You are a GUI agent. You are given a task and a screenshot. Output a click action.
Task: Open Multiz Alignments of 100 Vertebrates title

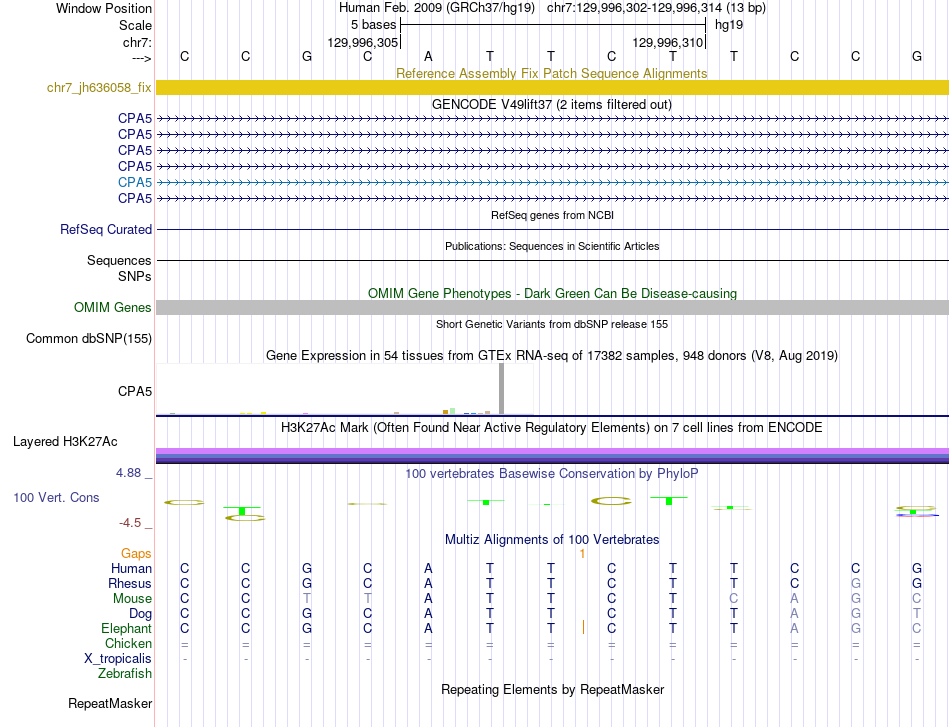[x=552, y=539]
